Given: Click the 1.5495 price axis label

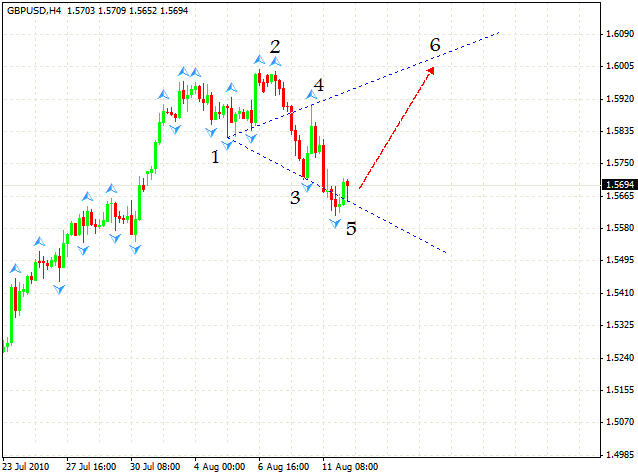Looking at the screenshot, I should point(620,260).
